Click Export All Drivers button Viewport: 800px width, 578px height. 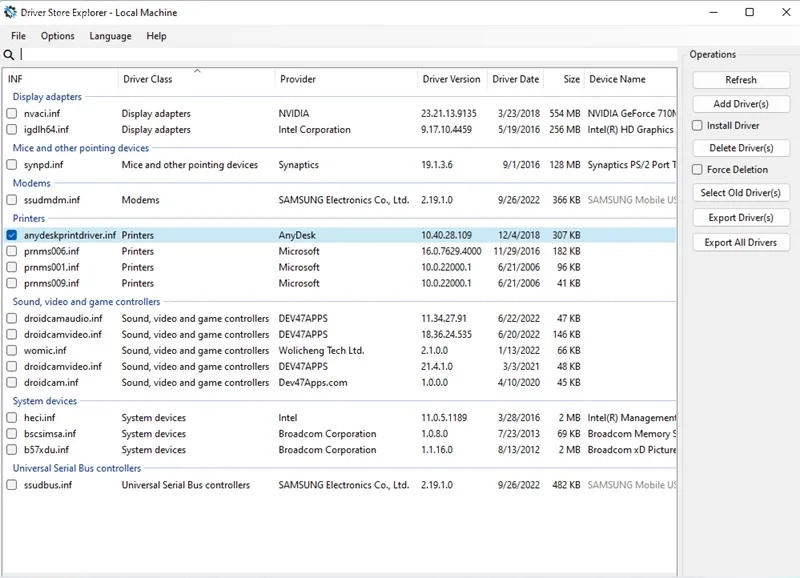741,242
